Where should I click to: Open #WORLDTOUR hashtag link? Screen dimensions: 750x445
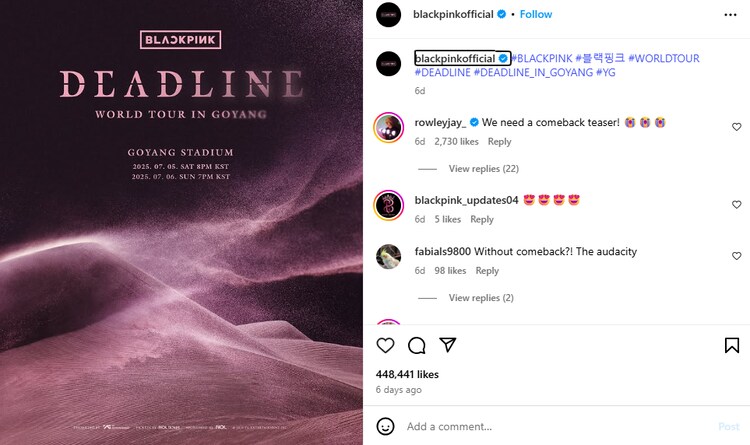coord(664,59)
